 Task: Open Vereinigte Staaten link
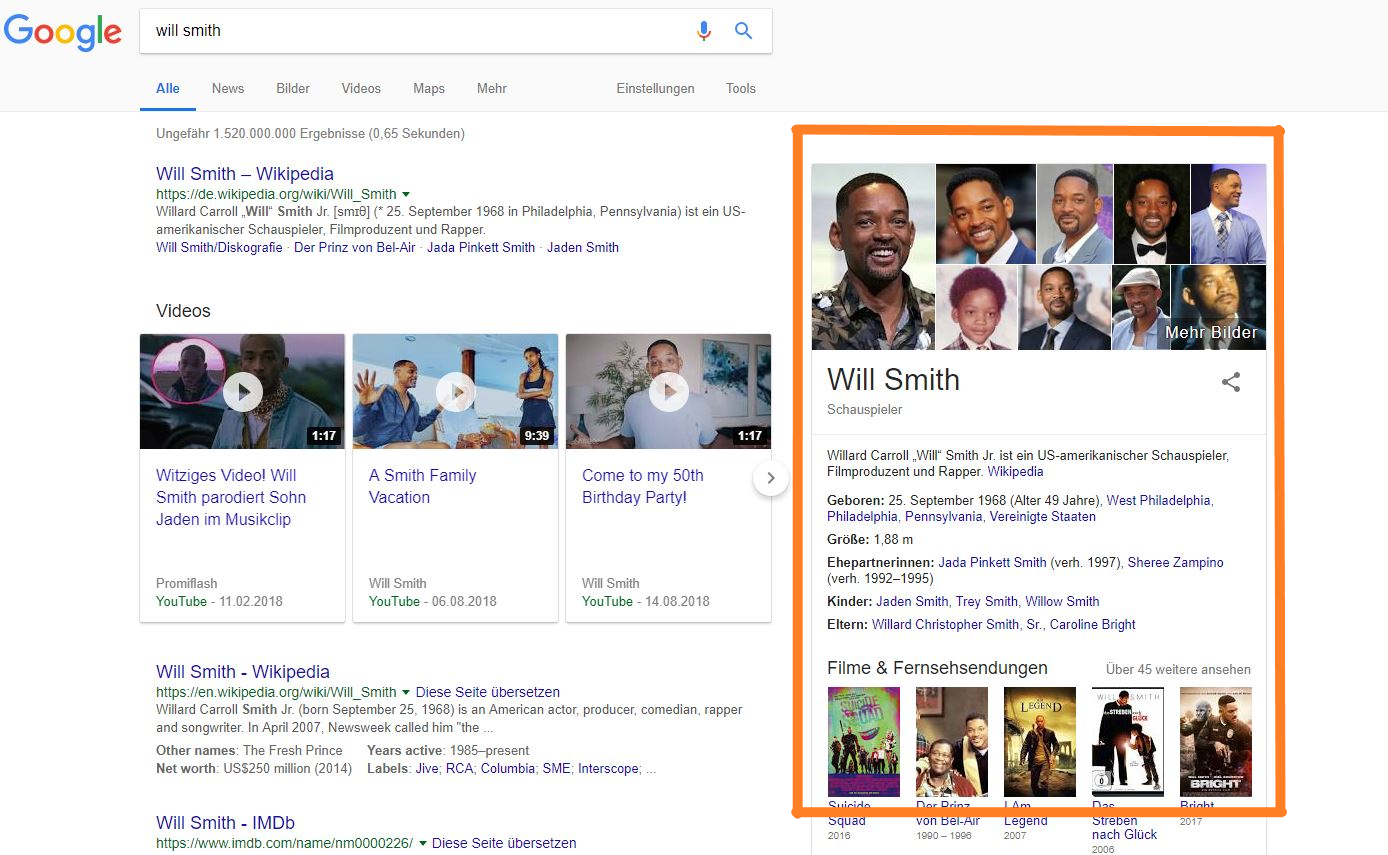[1042, 517]
